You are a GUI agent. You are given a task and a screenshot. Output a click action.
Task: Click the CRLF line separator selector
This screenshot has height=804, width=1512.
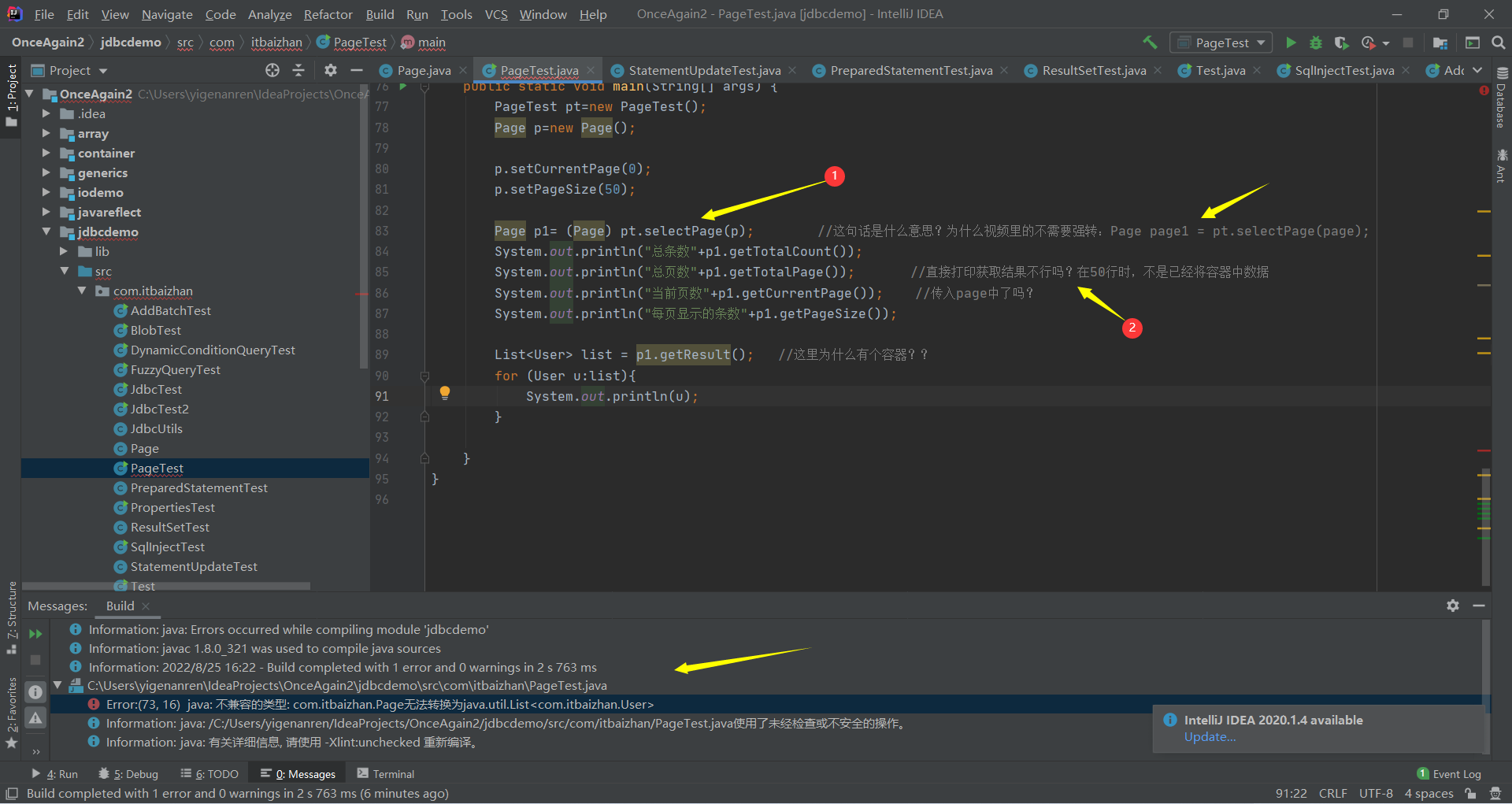click(x=1333, y=794)
